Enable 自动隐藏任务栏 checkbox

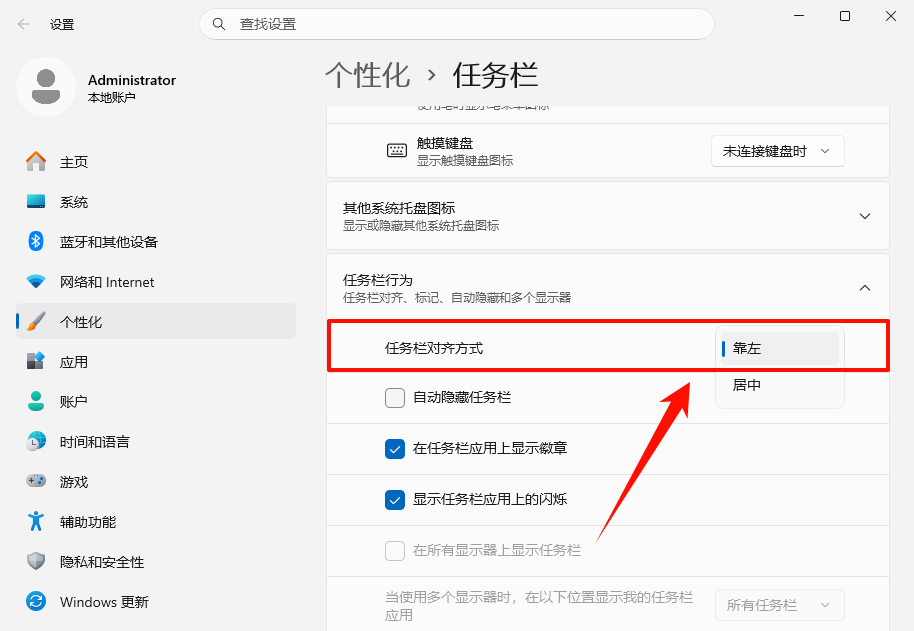(395, 398)
